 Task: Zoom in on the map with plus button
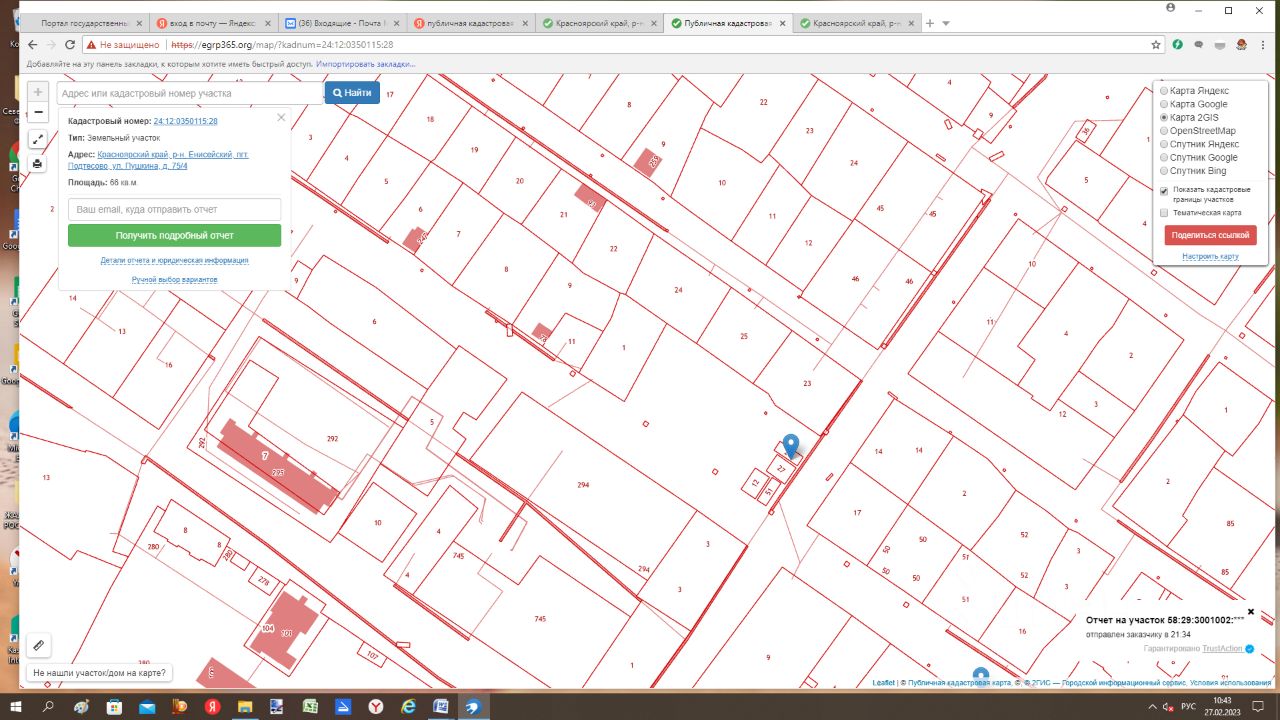coord(38,92)
